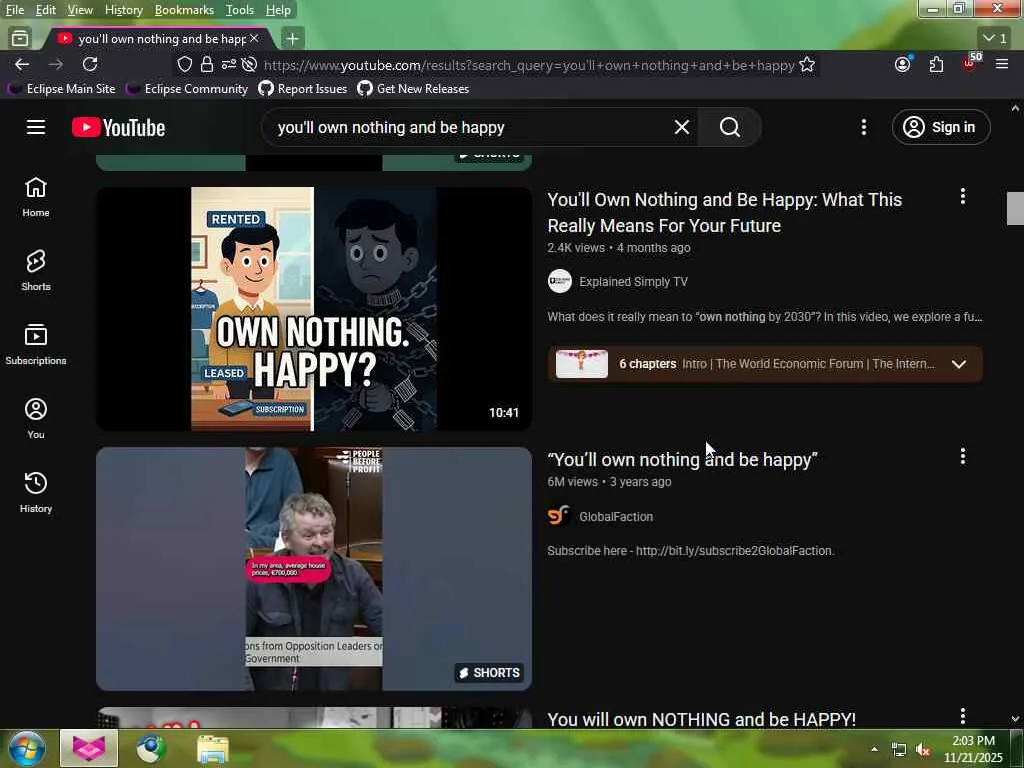Open options for GlobalFaction video

pos(962,456)
